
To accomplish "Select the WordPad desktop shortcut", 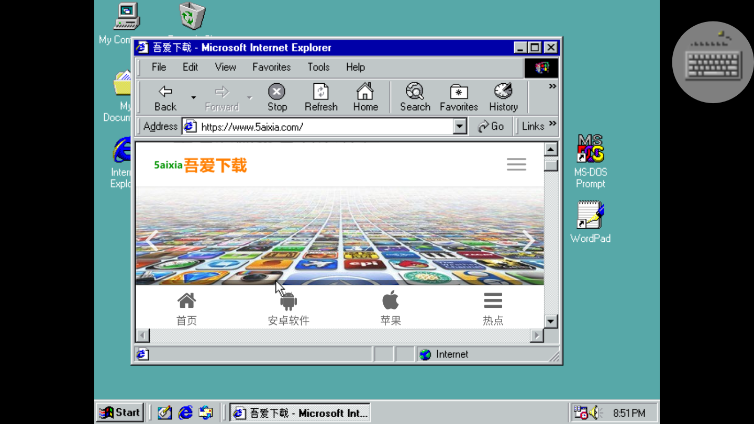I will tap(591, 222).
